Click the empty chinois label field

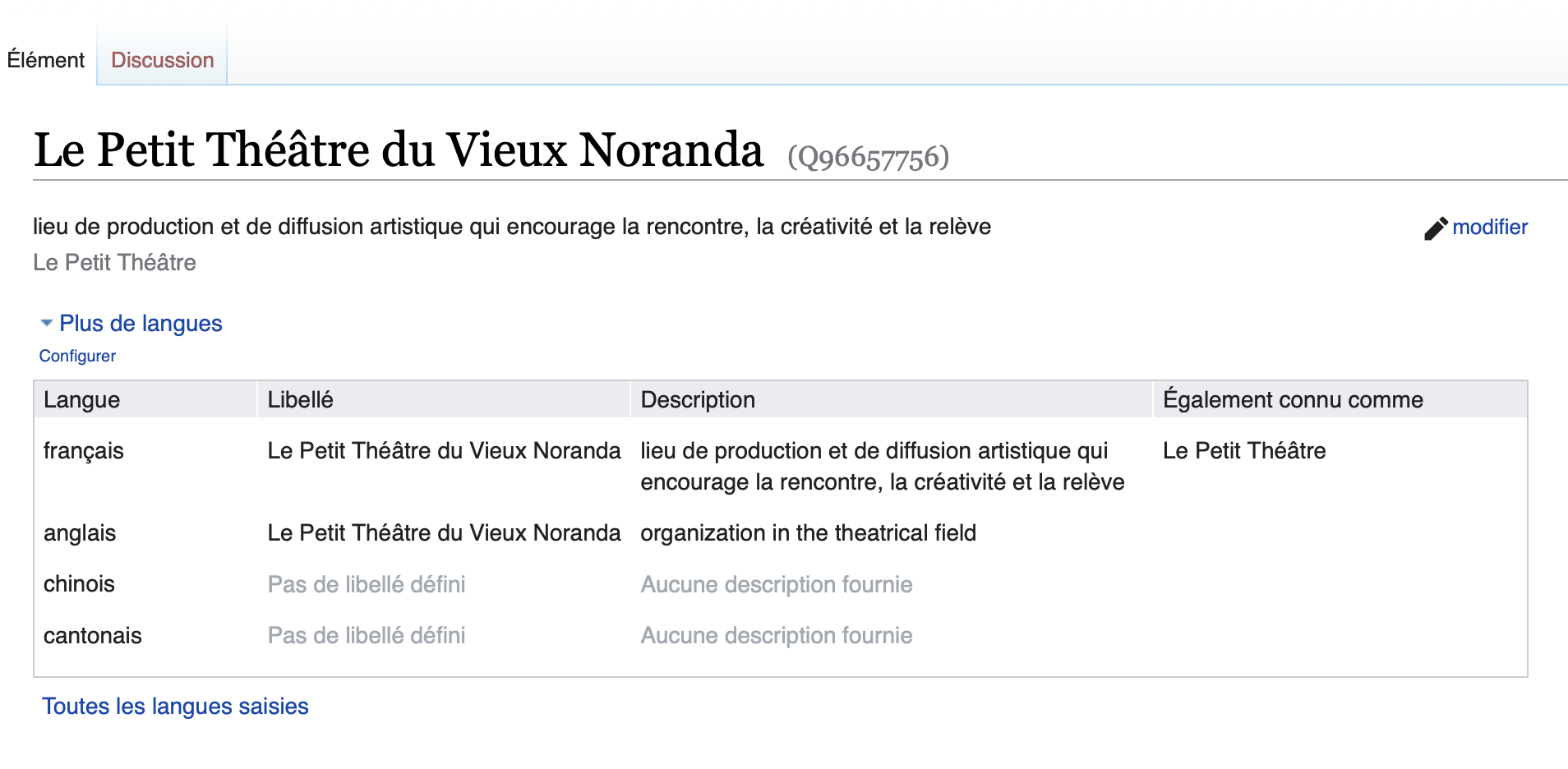(x=367, y=584)
